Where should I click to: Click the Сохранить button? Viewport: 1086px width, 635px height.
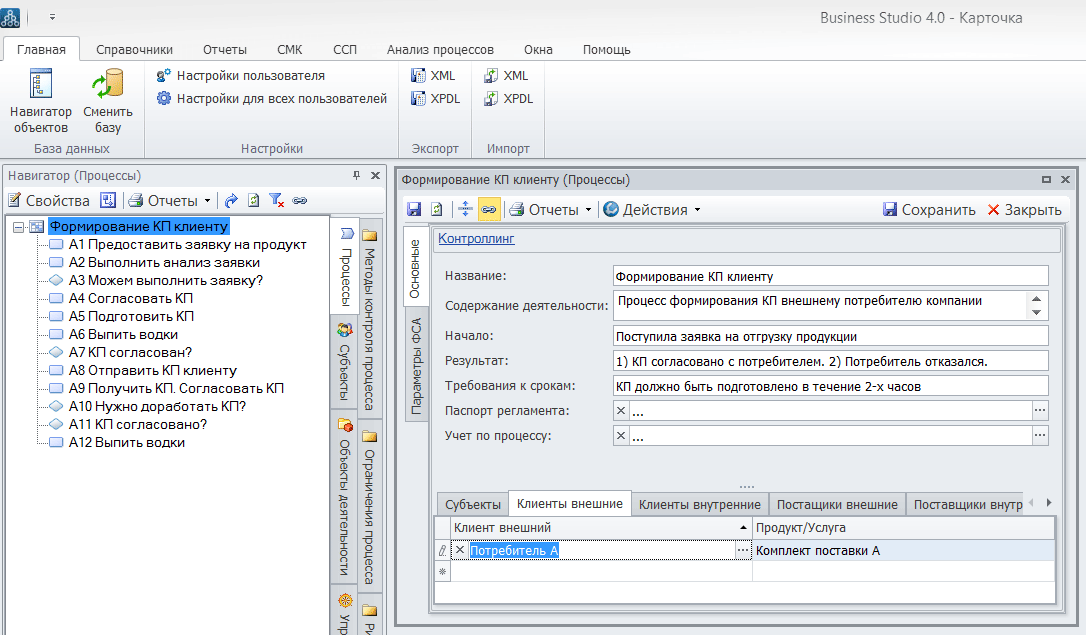[x=929, y=209]
